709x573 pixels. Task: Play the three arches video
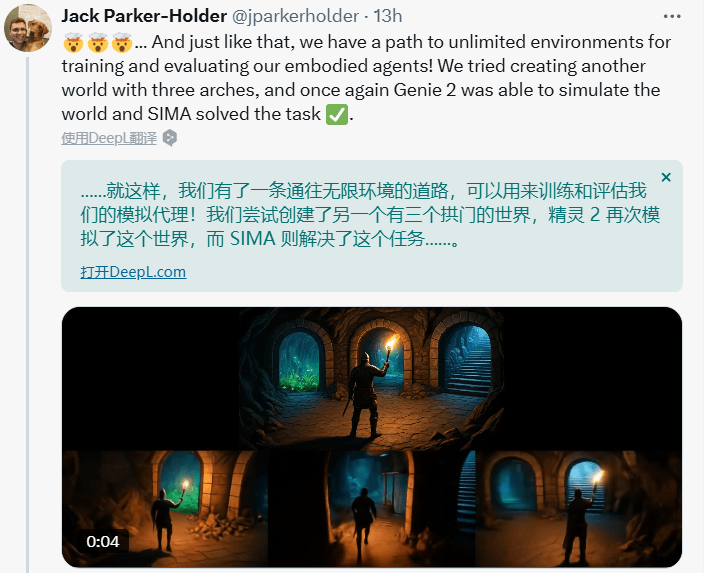372,437
